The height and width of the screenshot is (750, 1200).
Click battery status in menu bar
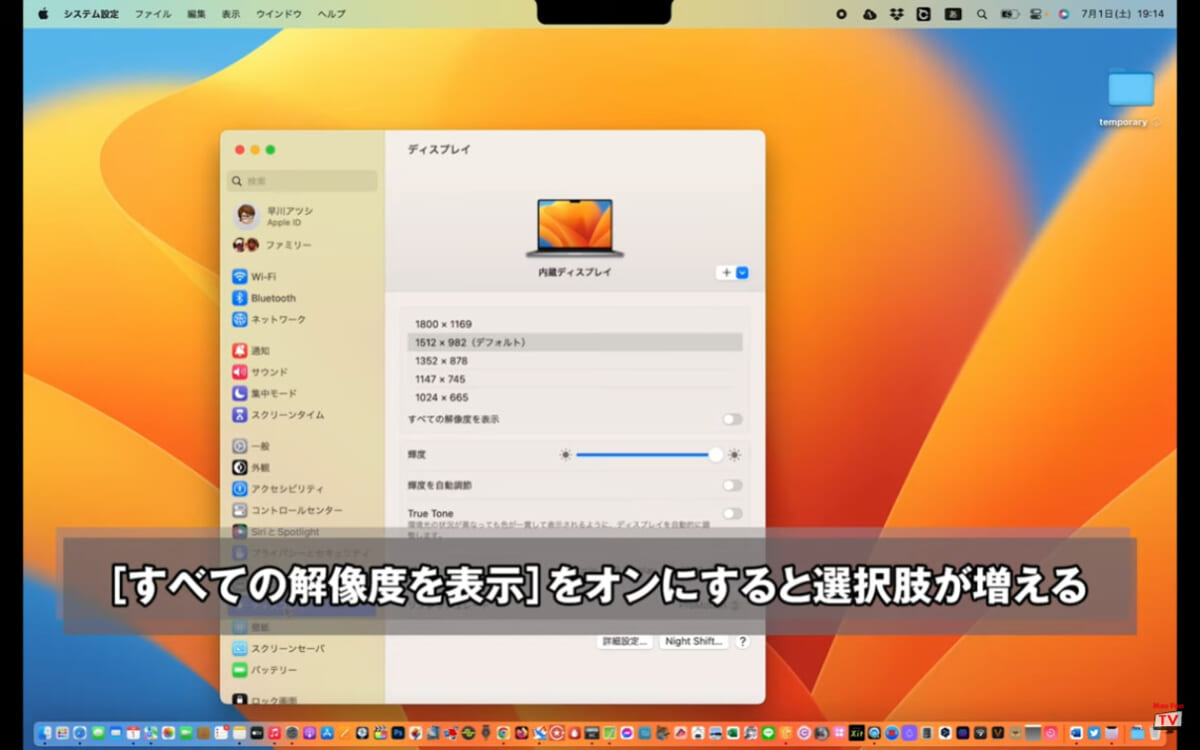click(x=1009, y=14)
